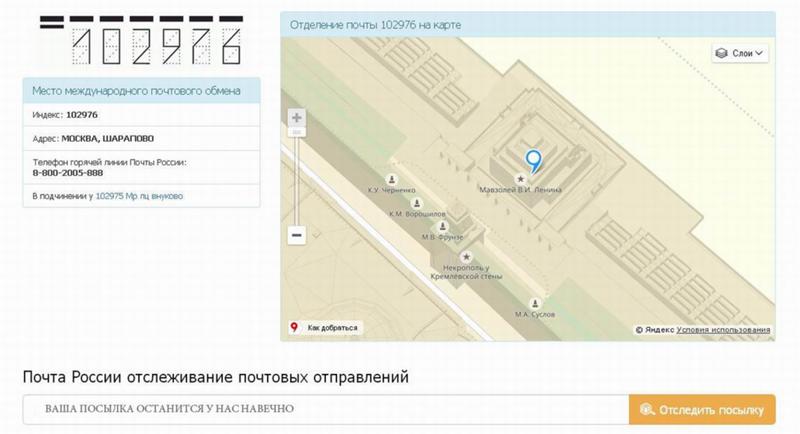
Task: Click the Отделение почты 102976 на карте header
Action: point(528,24)
